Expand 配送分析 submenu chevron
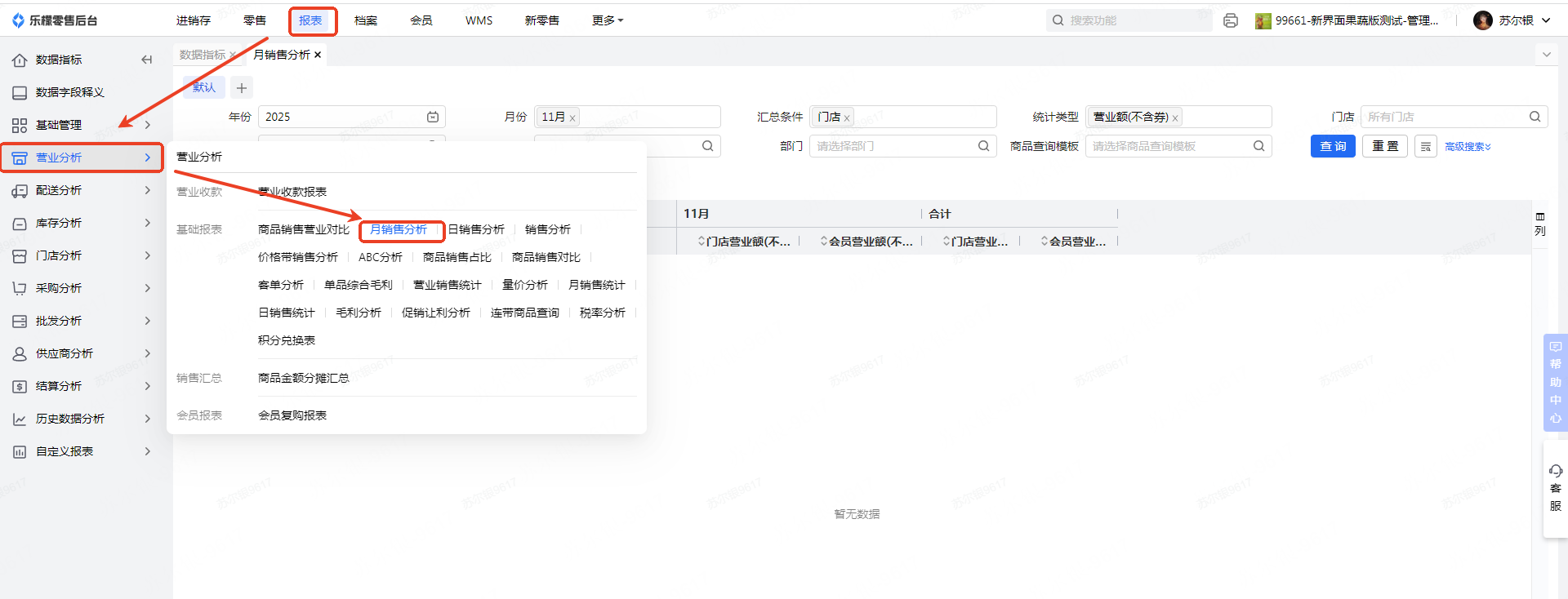 148,190
